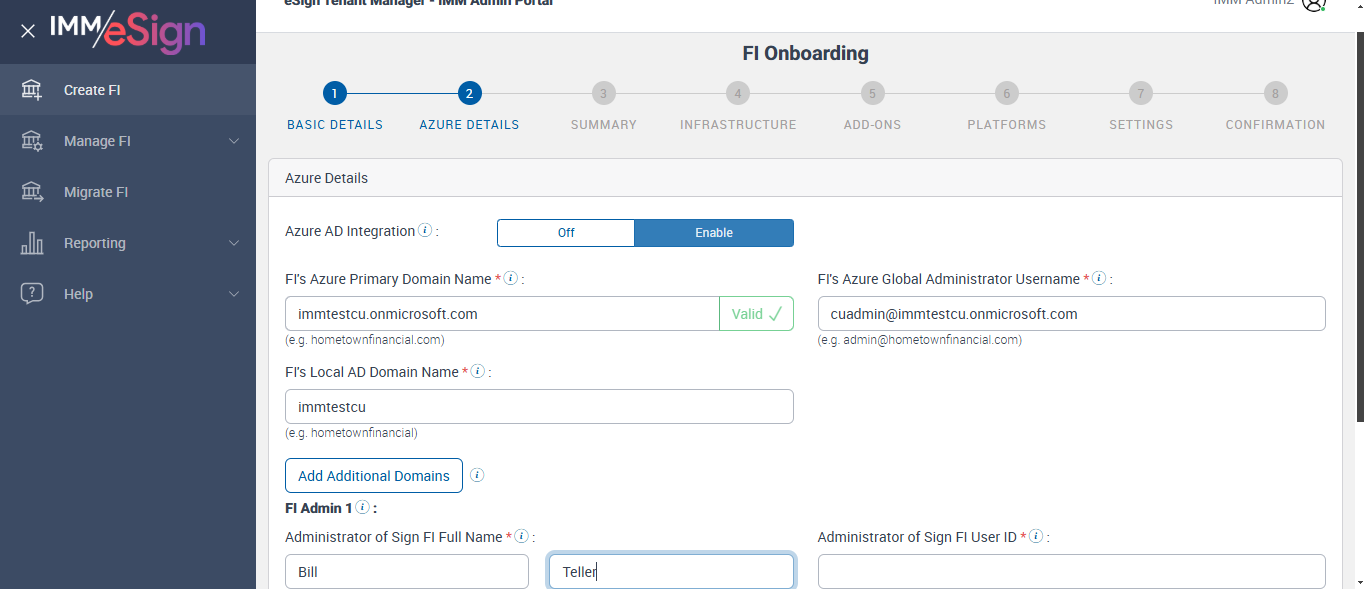Screen dimensions: 1366x589
Task: Go to step 6 circle
Action: 1007,94
